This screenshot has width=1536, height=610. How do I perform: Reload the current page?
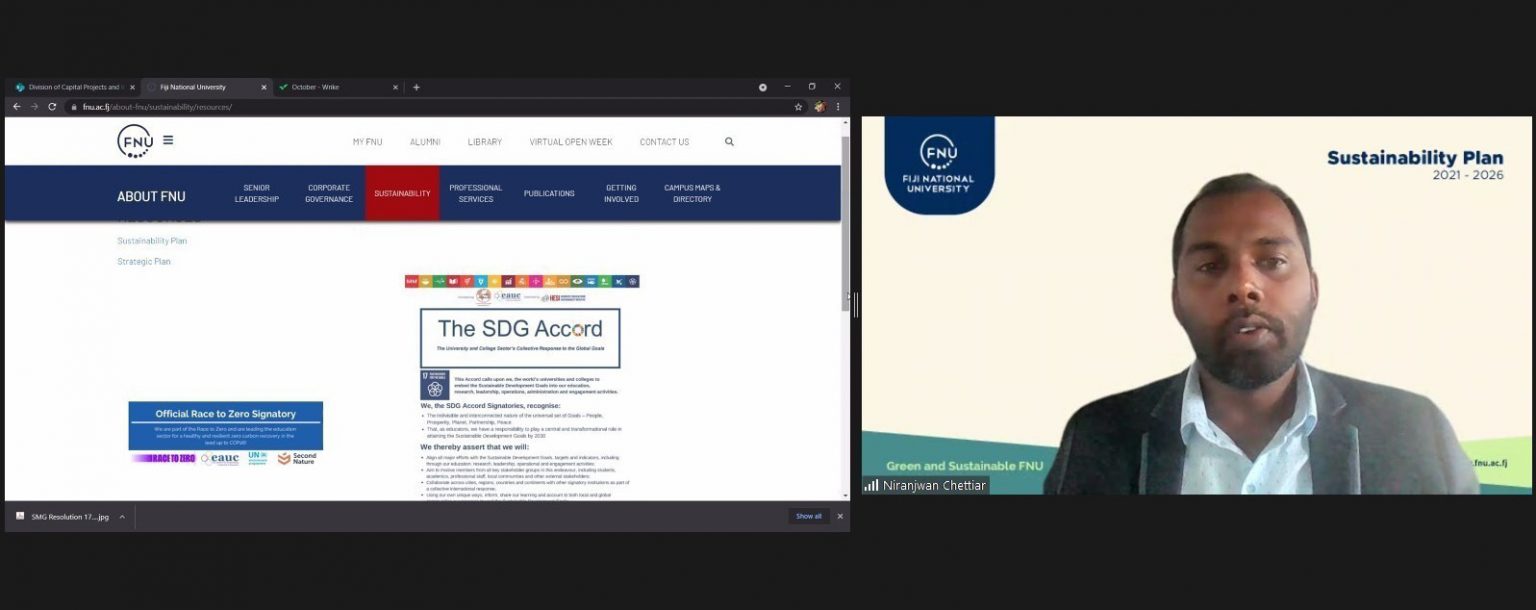click(x=52, y=107)
